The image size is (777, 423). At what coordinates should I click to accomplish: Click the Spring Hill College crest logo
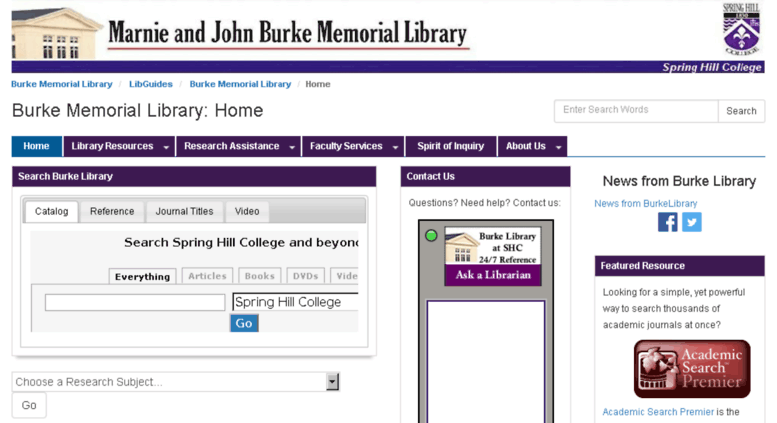point(741,29)
